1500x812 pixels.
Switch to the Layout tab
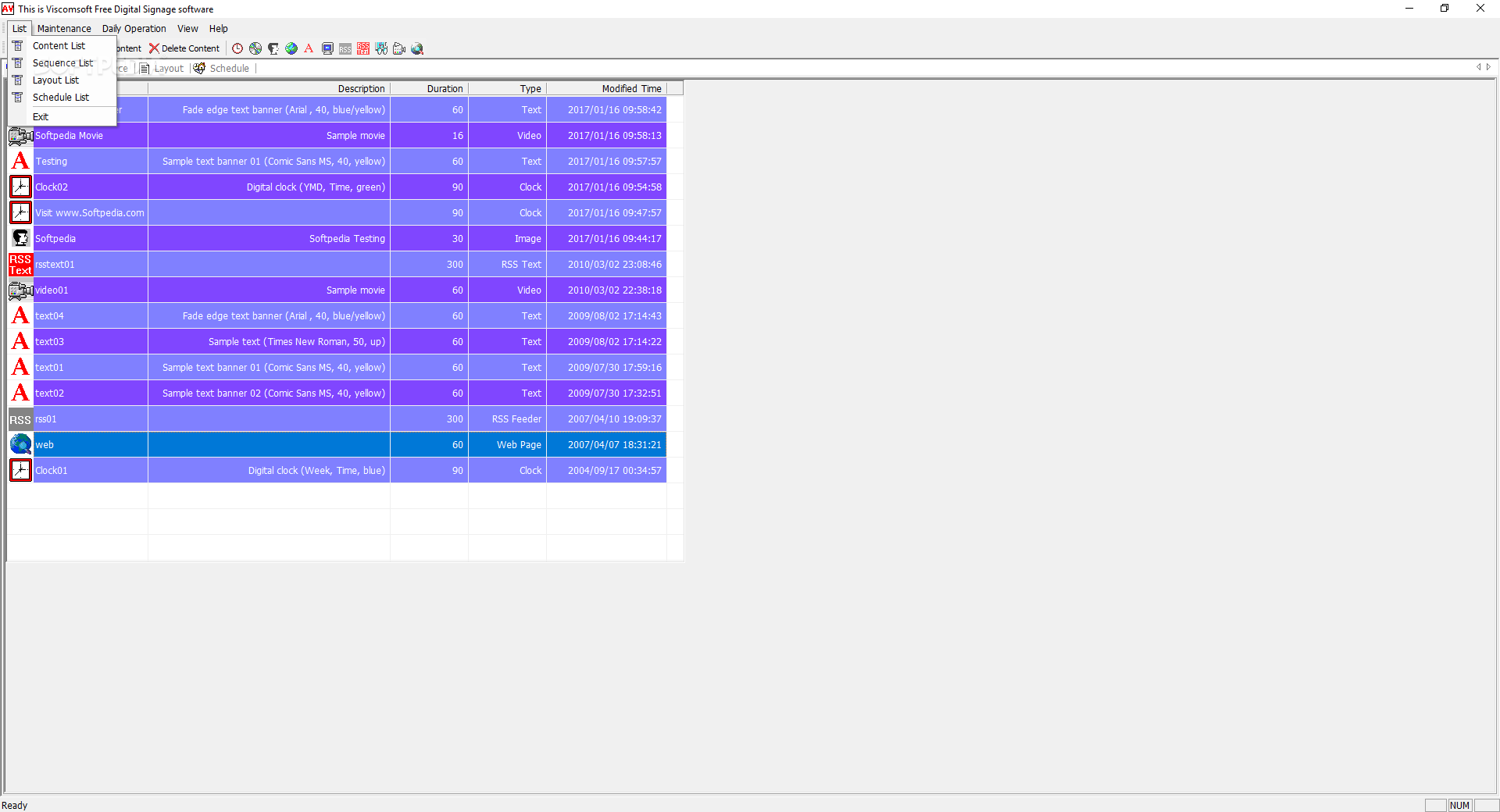click(x=162, y=69)
